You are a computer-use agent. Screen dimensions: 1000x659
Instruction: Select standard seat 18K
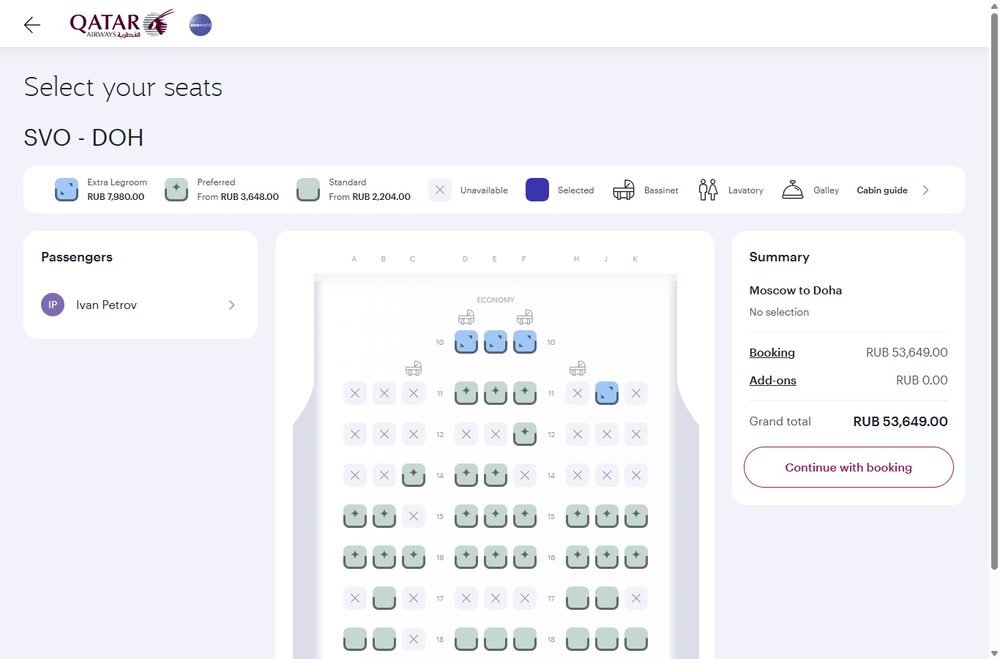tap(636, 639)
